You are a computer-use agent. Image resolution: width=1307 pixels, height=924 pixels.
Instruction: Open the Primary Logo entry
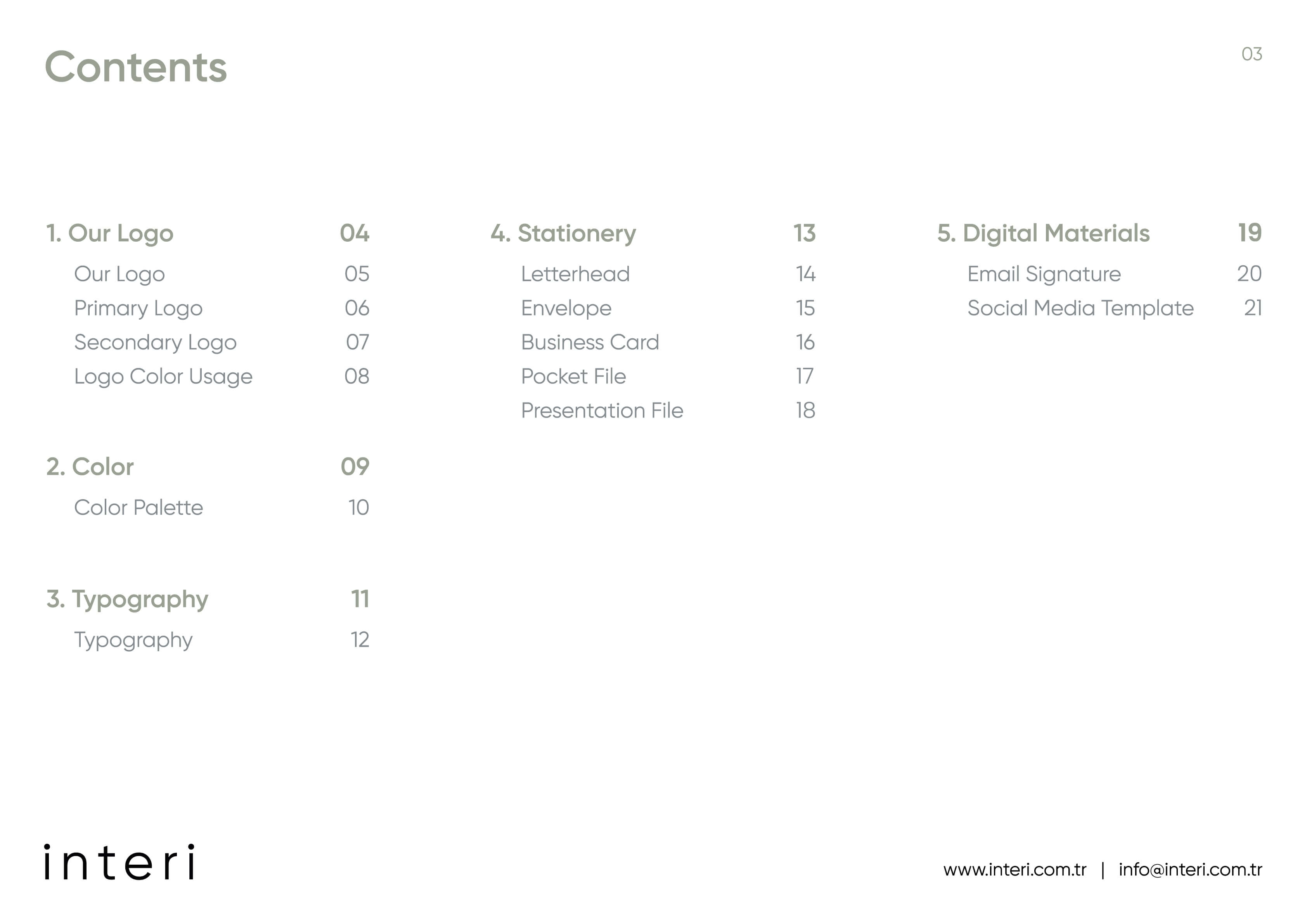point(138,308)
